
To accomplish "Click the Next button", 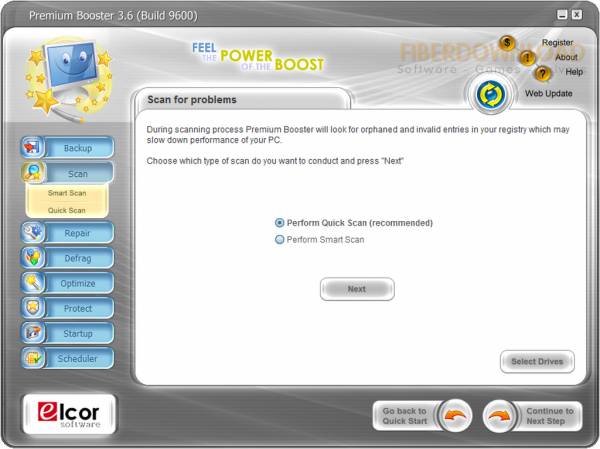I will [357, 289].
